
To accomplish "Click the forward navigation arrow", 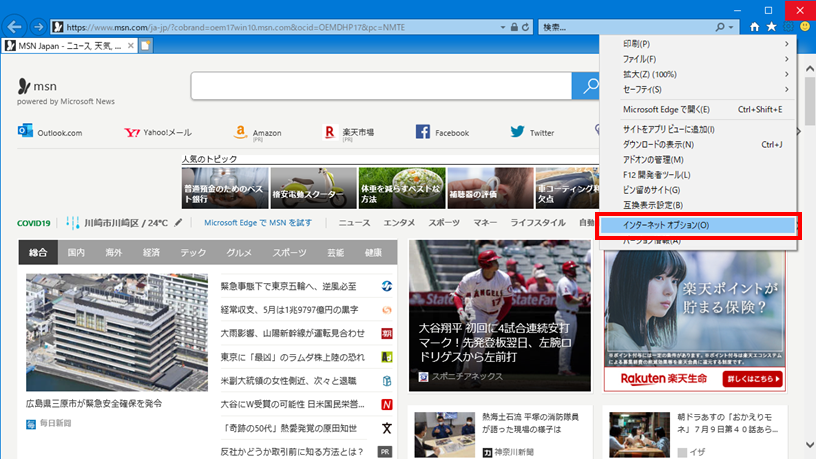I will pyautogui.click(x=39, y=27).
